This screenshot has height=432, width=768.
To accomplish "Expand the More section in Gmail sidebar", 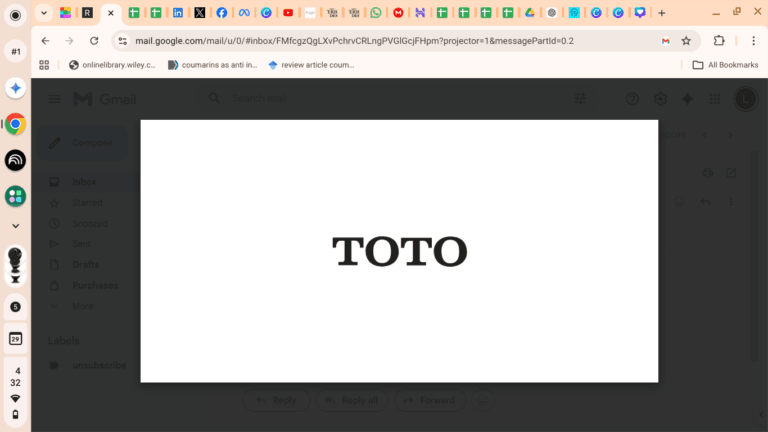I will [82, 306].
